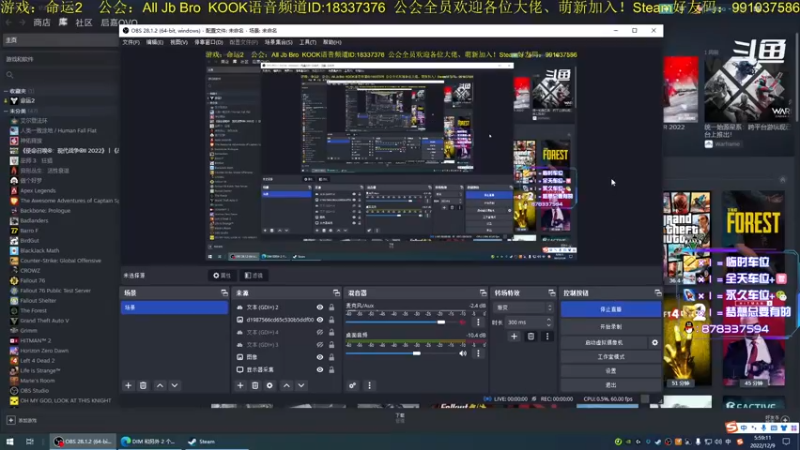
Task: Move the scene up with the up arrow
Action: 160,386
